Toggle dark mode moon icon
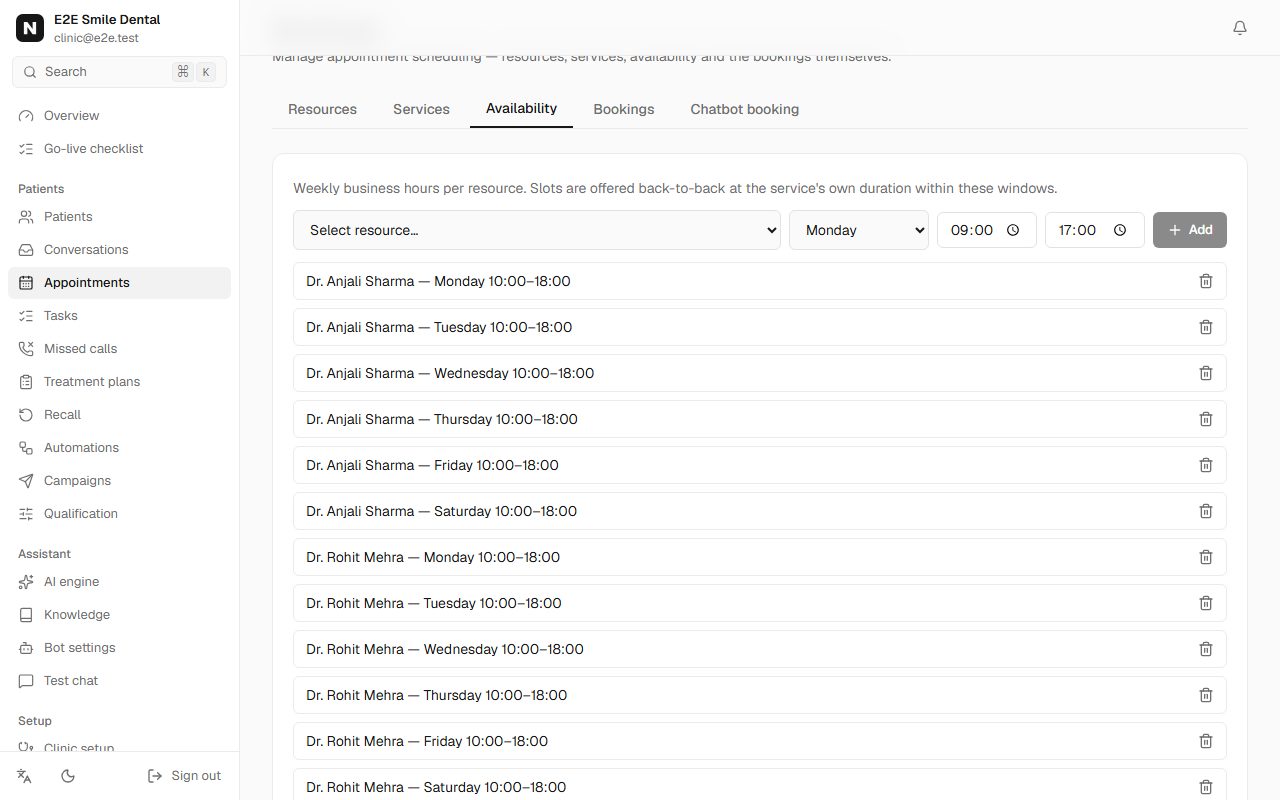The image size is (1280, 800). (x=68, y=776)
